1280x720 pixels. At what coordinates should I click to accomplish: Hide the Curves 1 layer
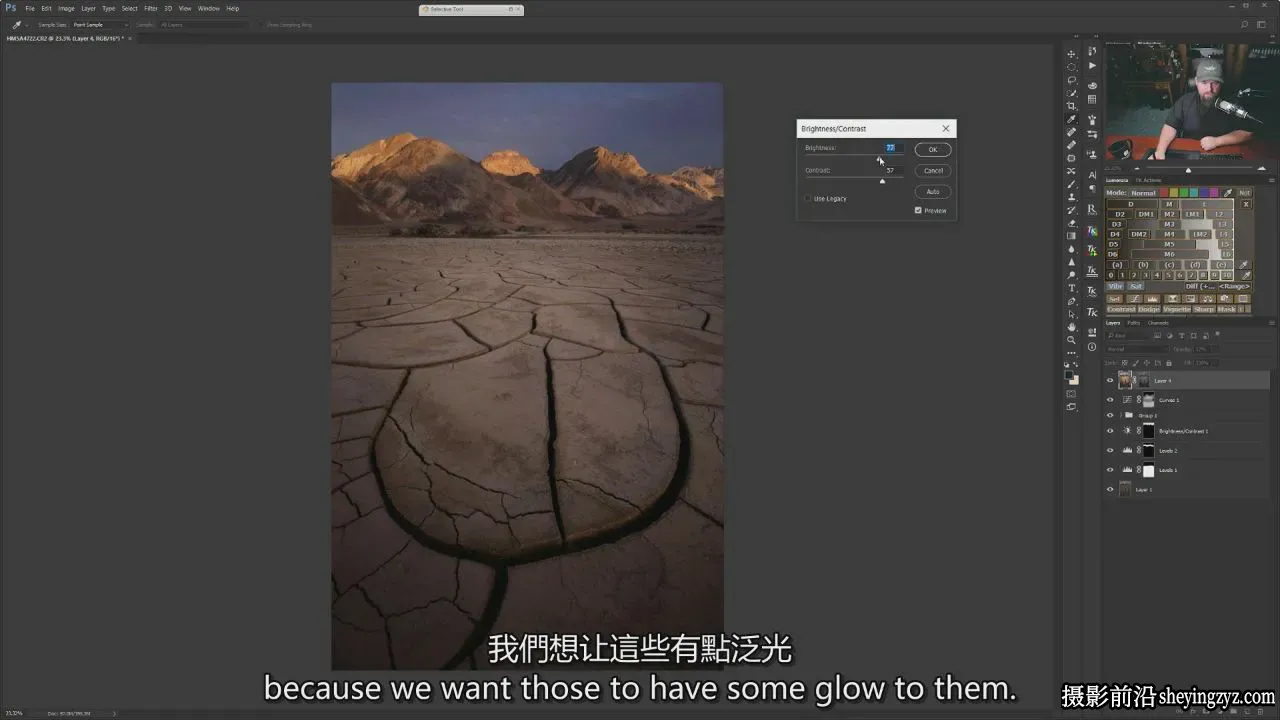coord(1110,400)
